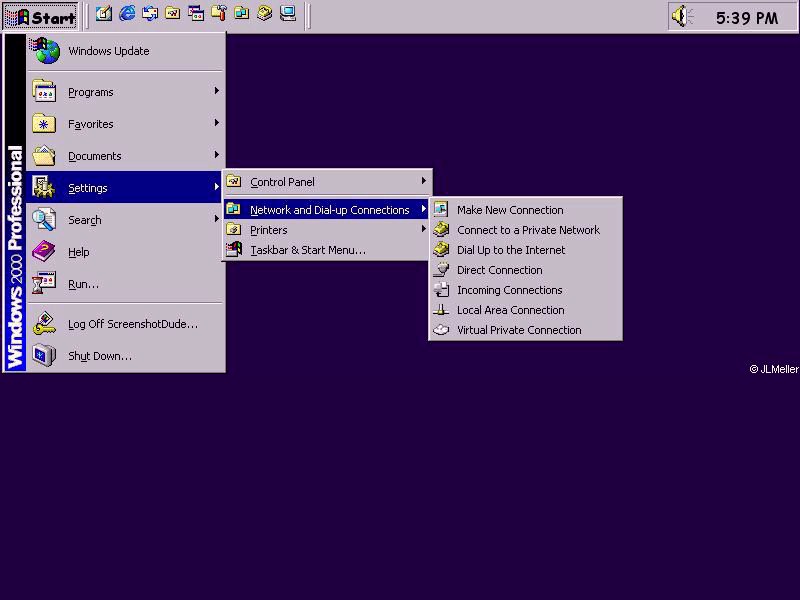
Task: Click the volume speaker tray icon
Action: [683, 16]
